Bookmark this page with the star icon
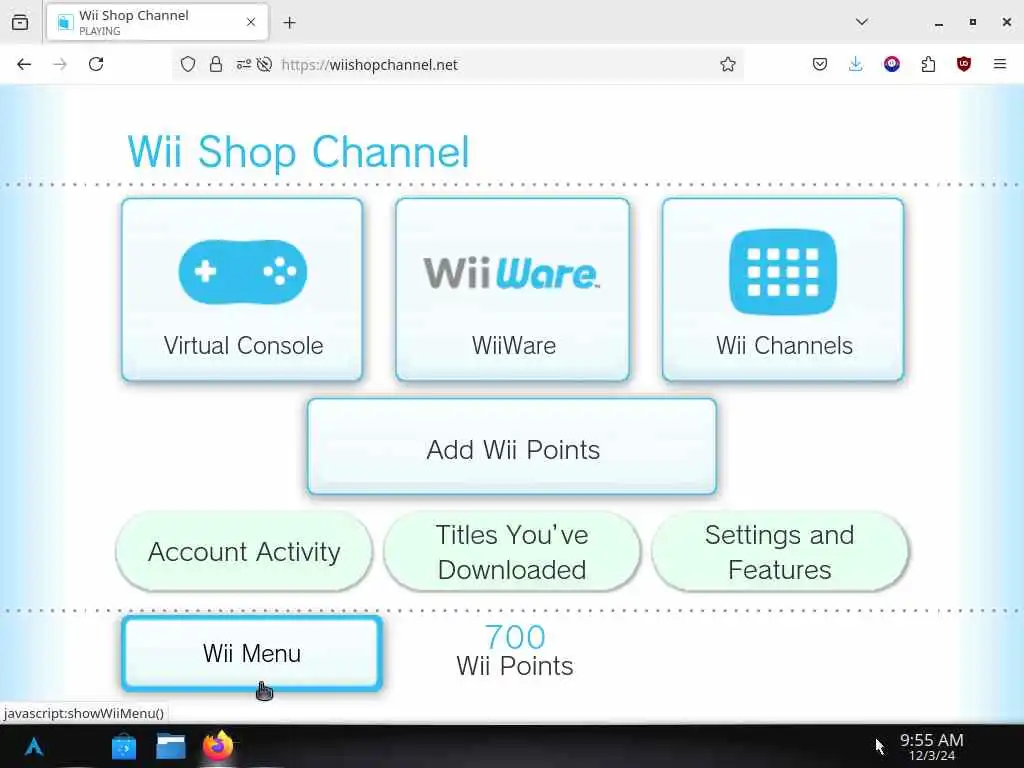 coord(728,65)
